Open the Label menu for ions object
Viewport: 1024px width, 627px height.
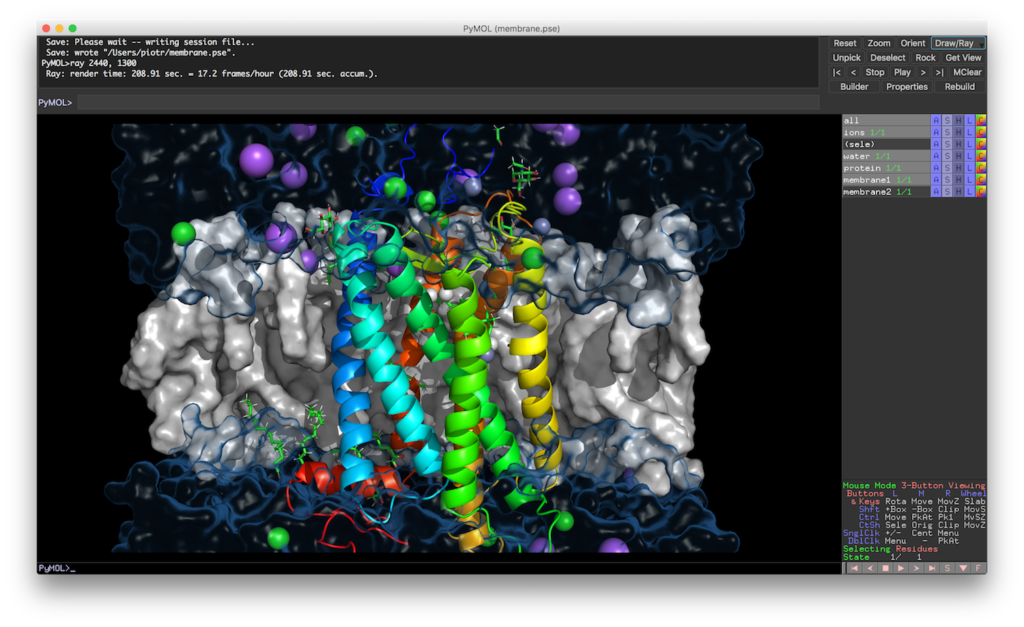(969, 133)
